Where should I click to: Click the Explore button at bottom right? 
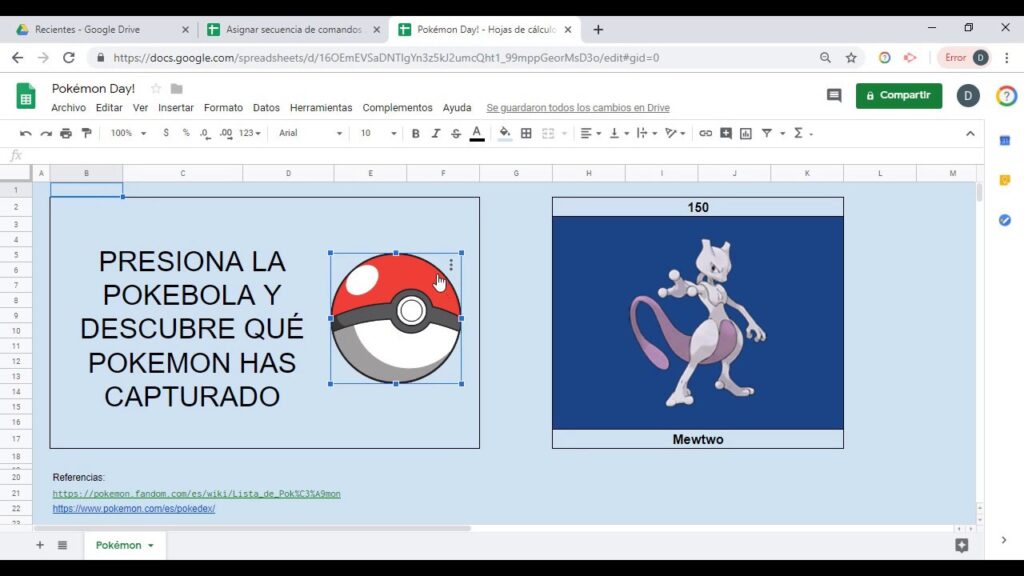[x=961, y=545]
